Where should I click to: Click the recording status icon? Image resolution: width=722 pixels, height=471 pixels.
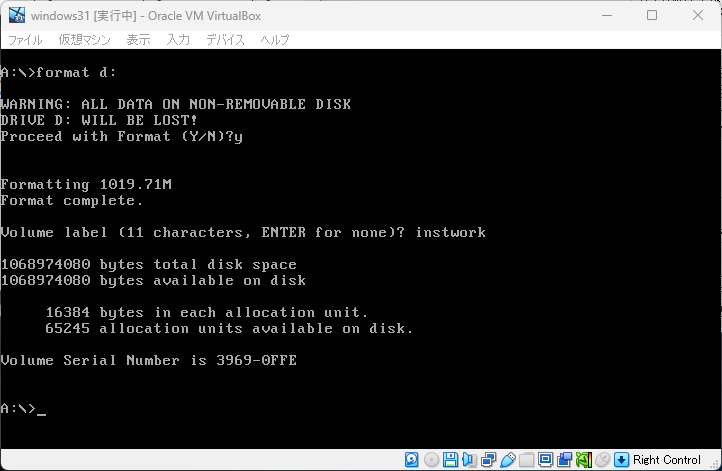click(x=565, y=459)
